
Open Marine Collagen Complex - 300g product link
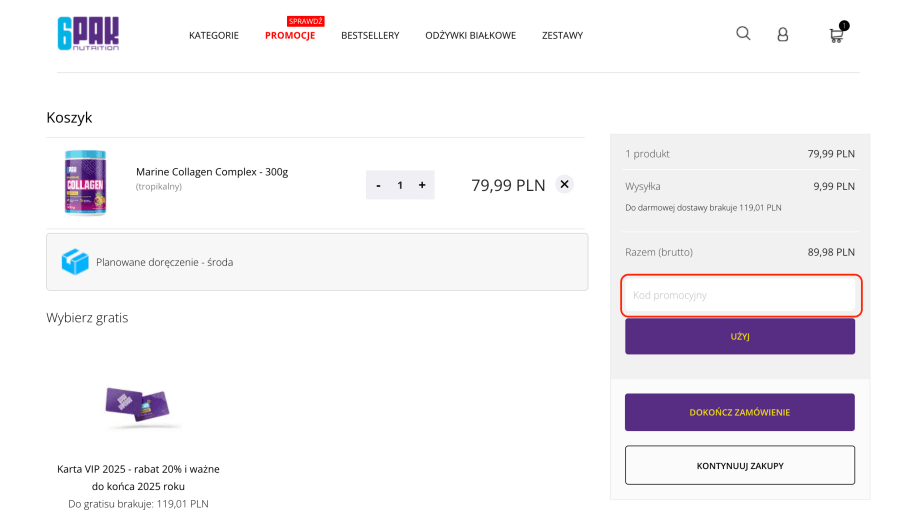point(212,172)
